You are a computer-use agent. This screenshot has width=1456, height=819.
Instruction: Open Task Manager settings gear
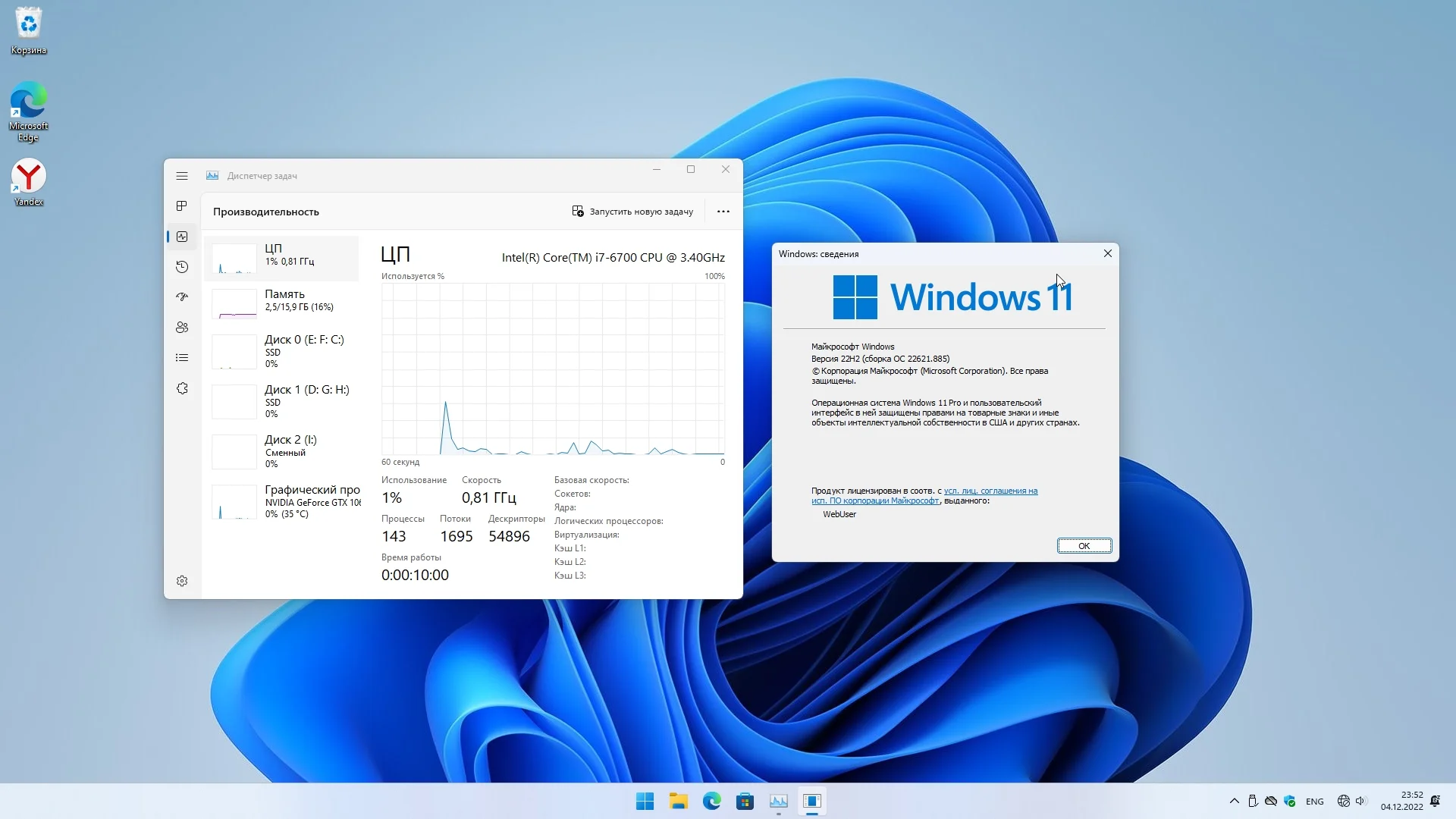click(x=181, y=581)
